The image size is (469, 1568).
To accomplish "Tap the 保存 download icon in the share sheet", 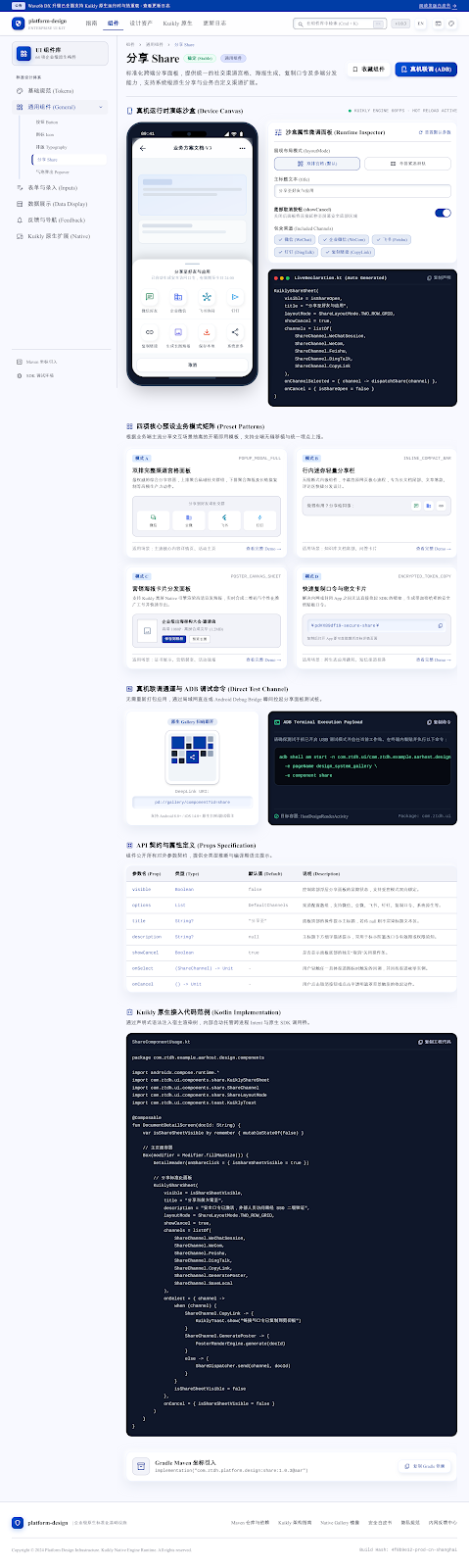I will coord(207,334).
